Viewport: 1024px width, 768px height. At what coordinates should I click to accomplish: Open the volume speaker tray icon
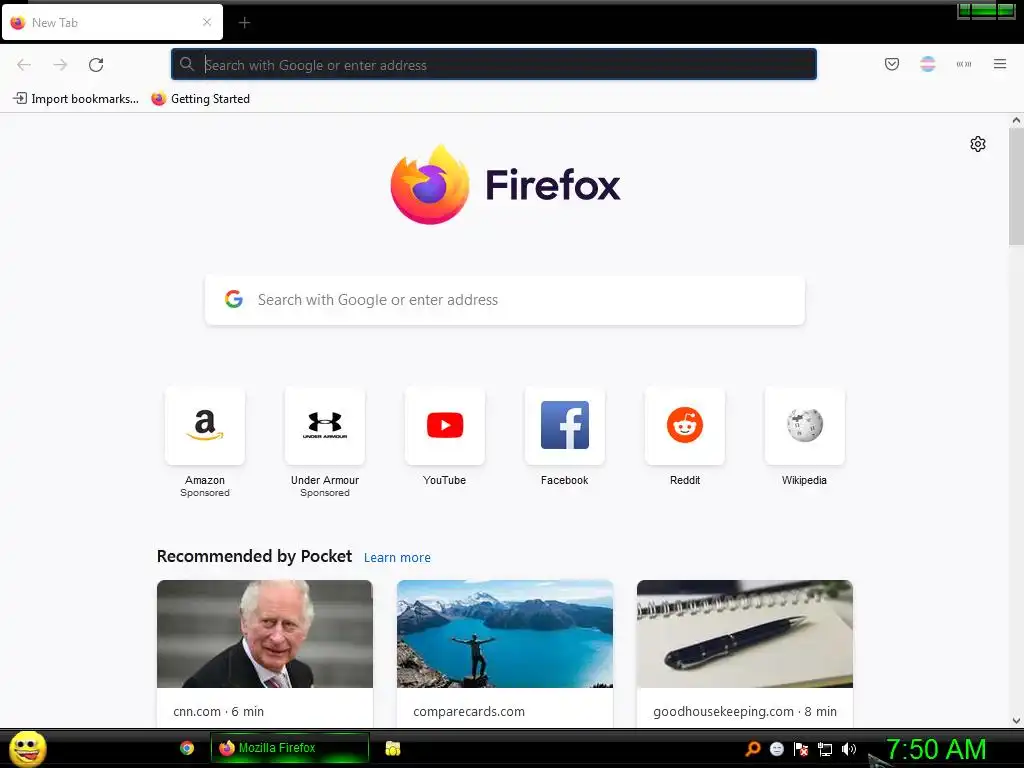pos(848,749)
